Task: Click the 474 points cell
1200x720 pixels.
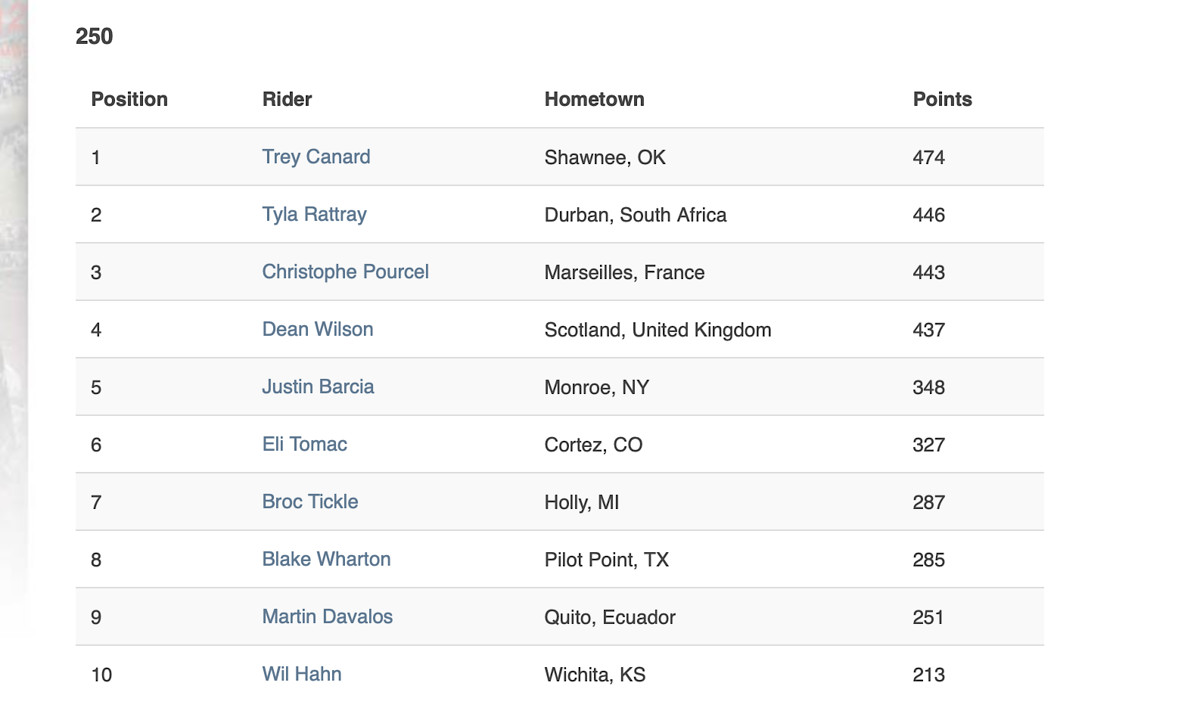Action: coord(929,157)
